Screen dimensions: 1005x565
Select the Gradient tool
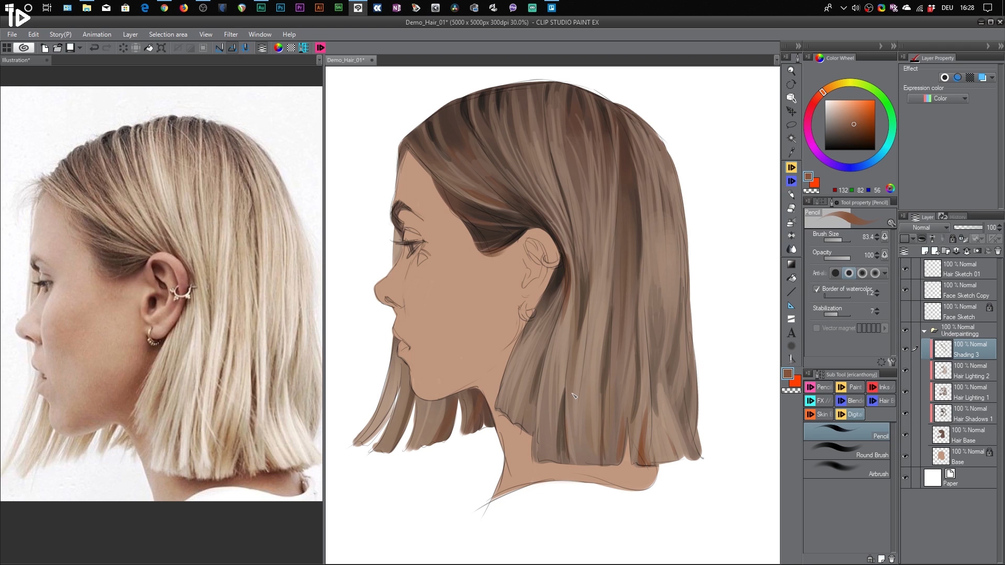[792, 264]
